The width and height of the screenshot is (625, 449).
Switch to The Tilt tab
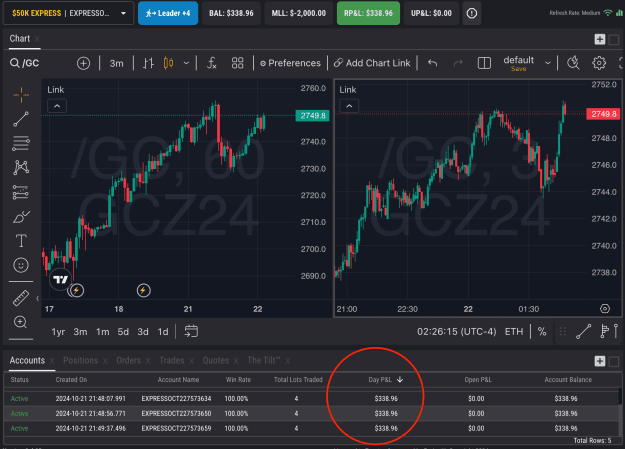(263, 360)
